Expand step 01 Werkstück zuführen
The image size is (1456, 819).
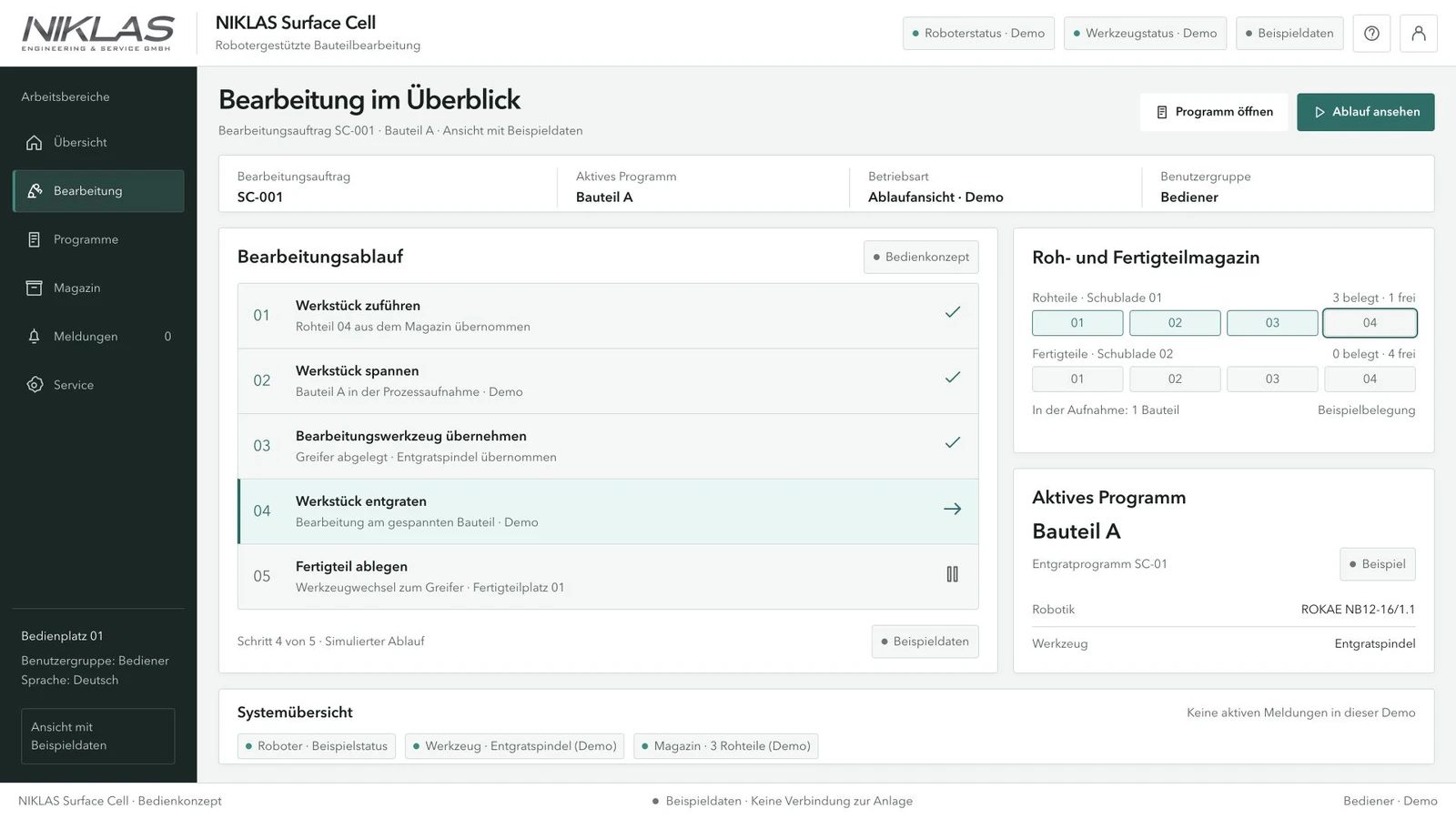coord(608,316)
